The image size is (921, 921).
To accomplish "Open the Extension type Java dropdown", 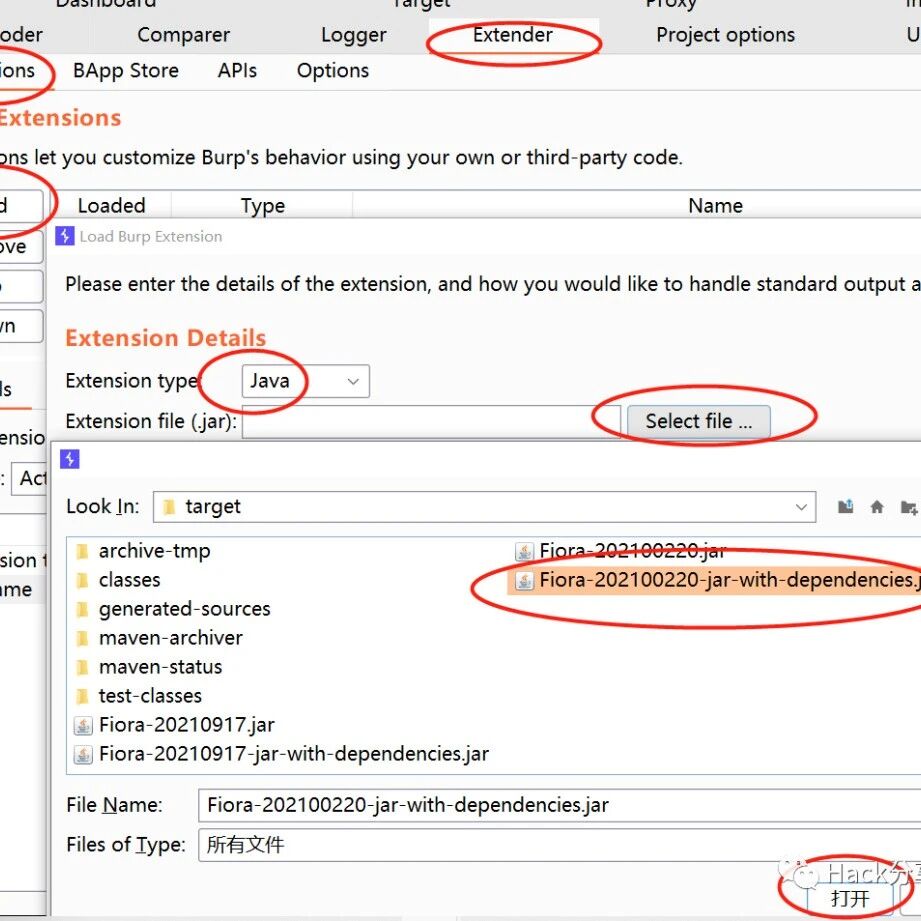I will [x=305, y=381].
